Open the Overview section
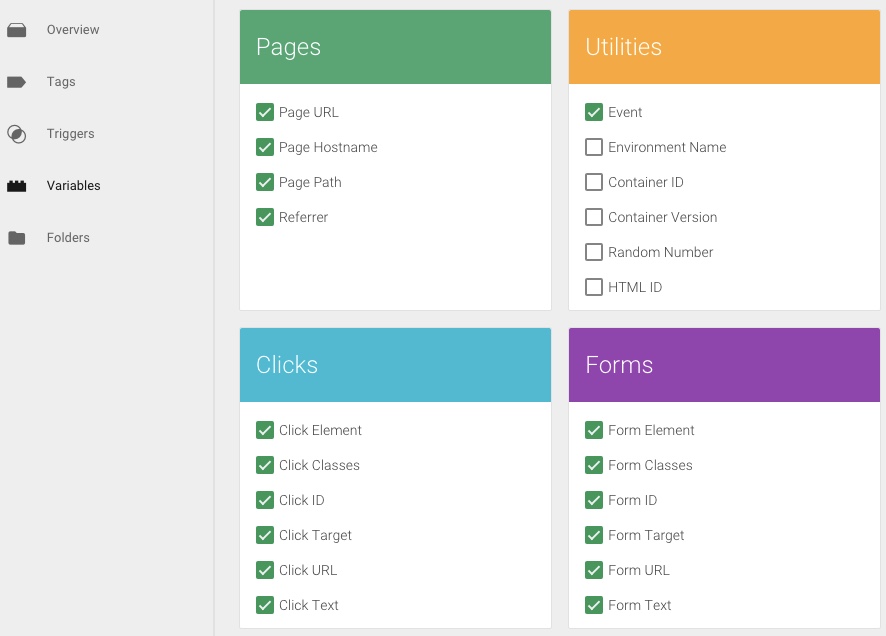This screenshot has width=886, height=636. pyautogui.click(x=73, y=30)
